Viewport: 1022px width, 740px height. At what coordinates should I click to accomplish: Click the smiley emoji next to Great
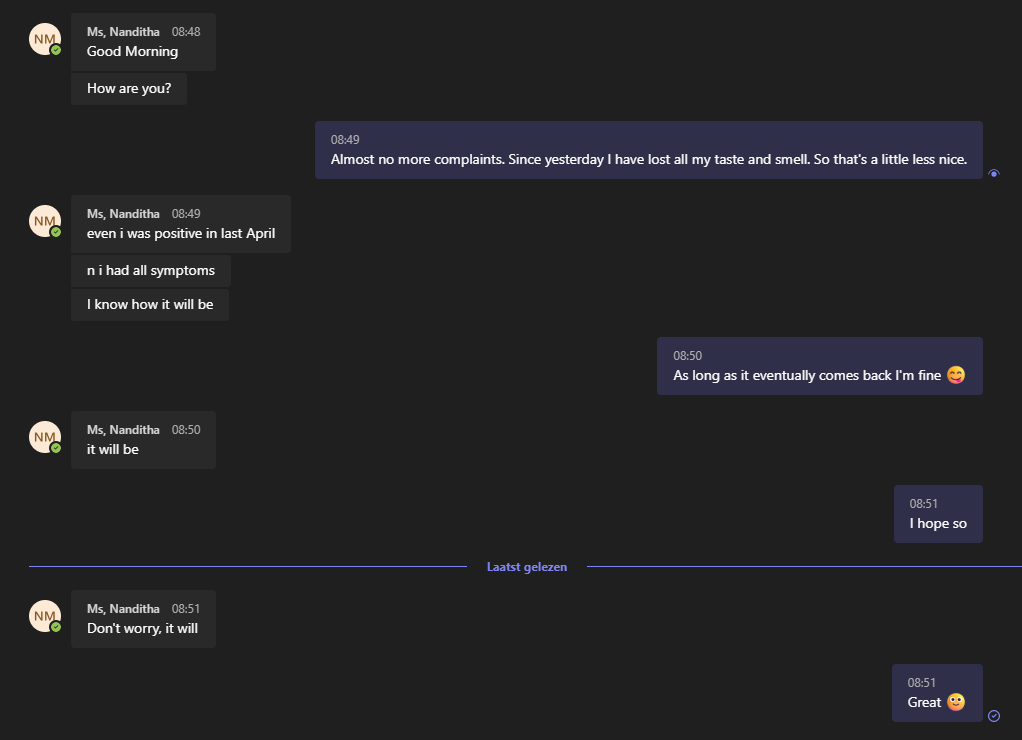point(956,702)
